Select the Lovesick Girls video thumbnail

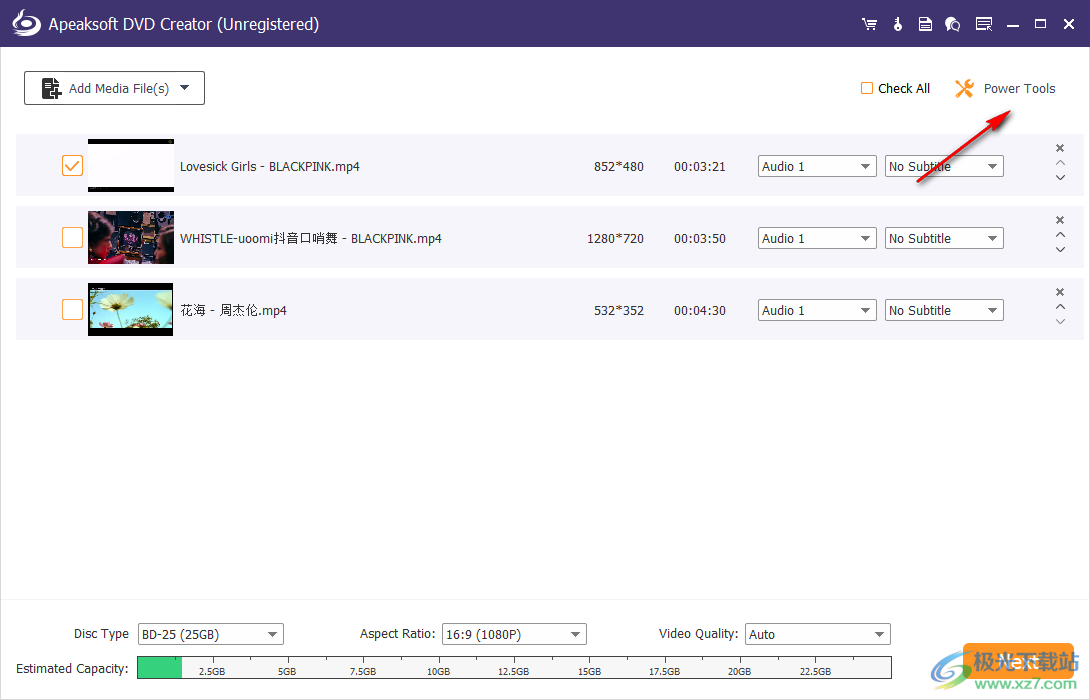131,165
